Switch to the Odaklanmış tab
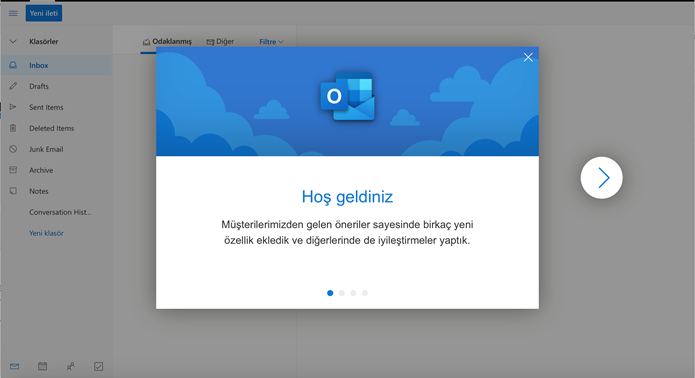Screen dimensions: 695x378 (167, 41)
